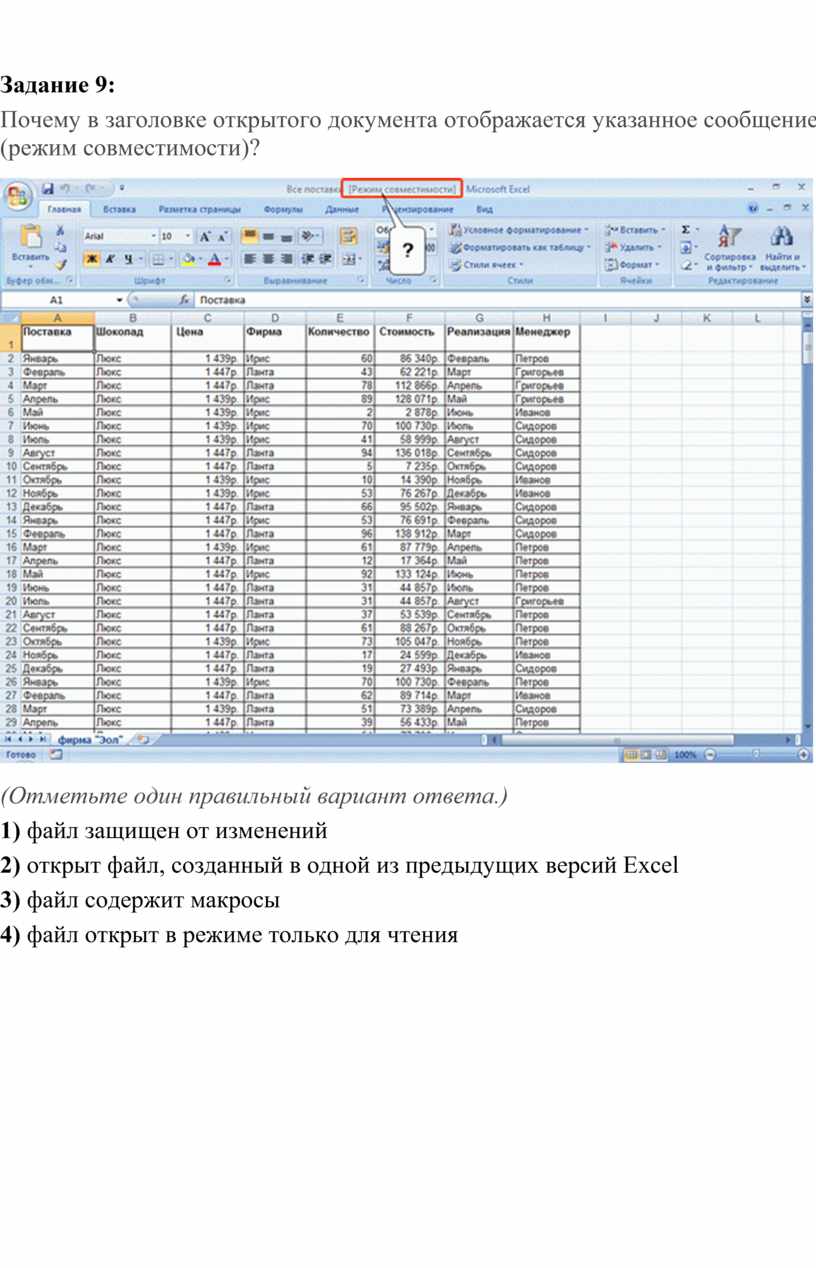
Task: Align text to the left
Action: click(249, 259)
